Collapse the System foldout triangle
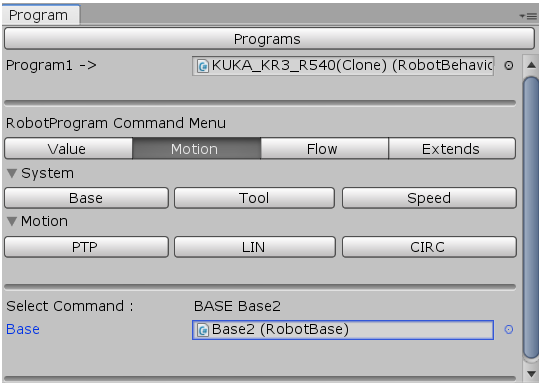The height and width of the screenshot is (383, 539). click(x=12, y=173)
